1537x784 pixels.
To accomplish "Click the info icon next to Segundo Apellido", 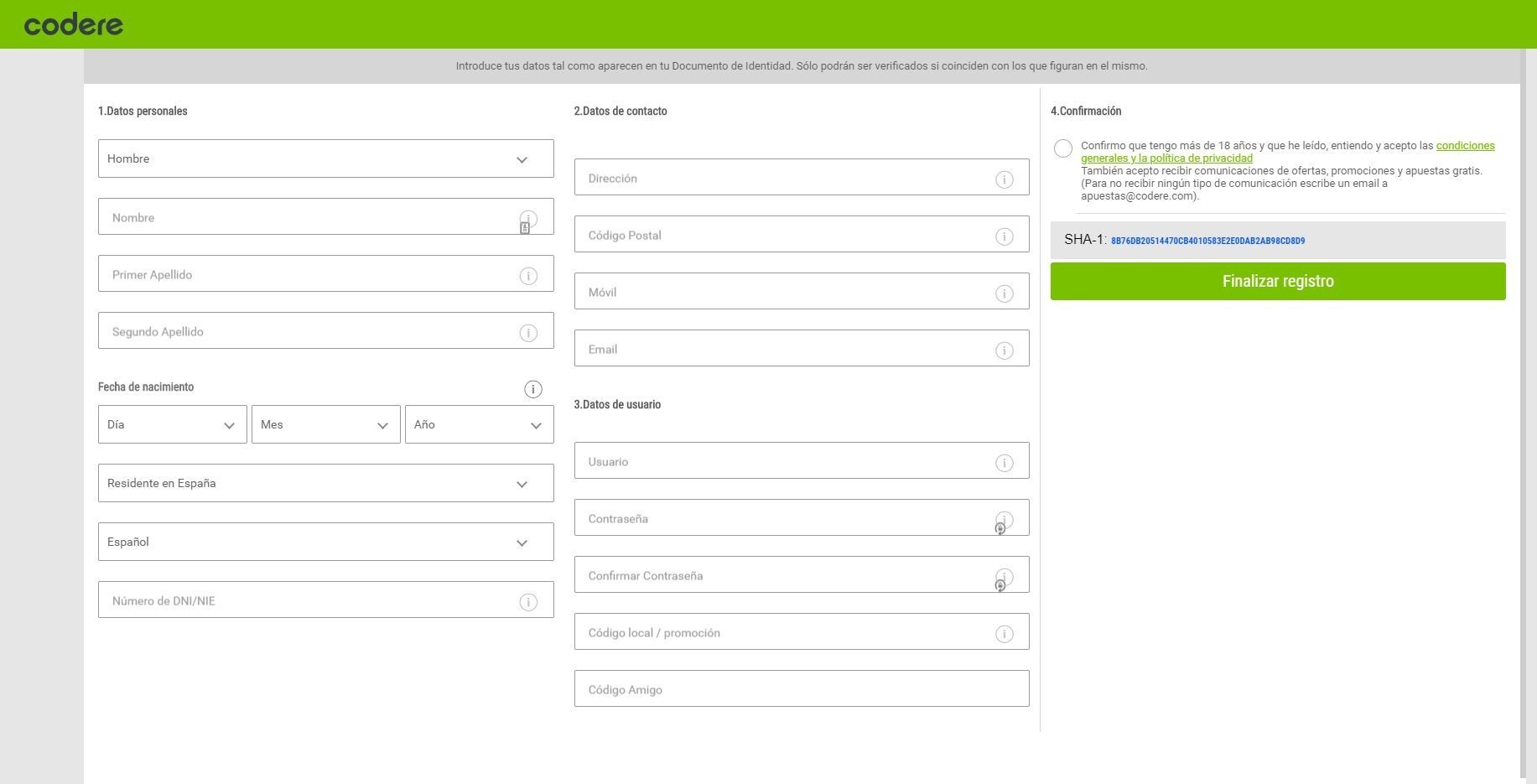I will click(528, 332).
